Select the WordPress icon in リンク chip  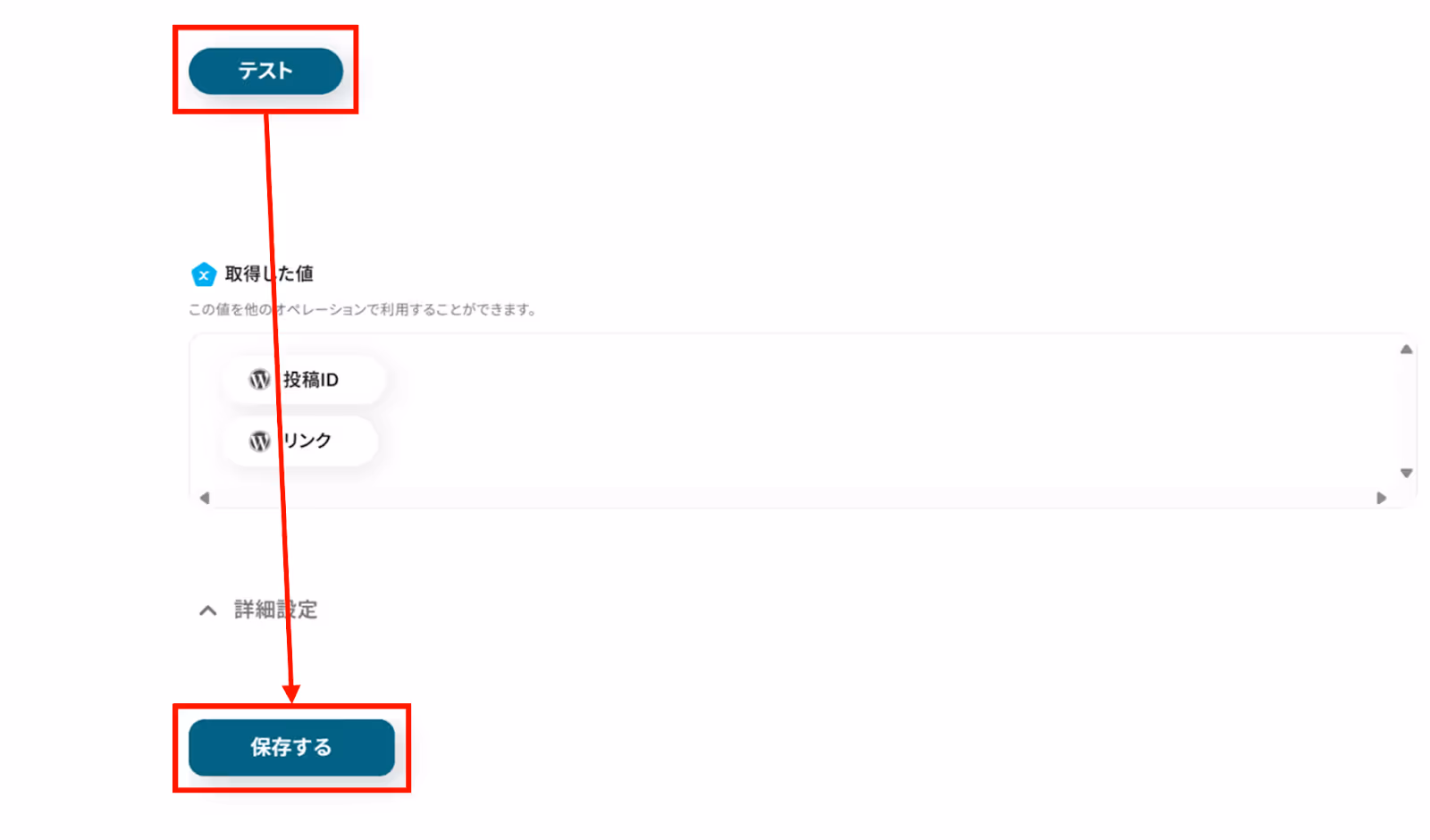259,441
